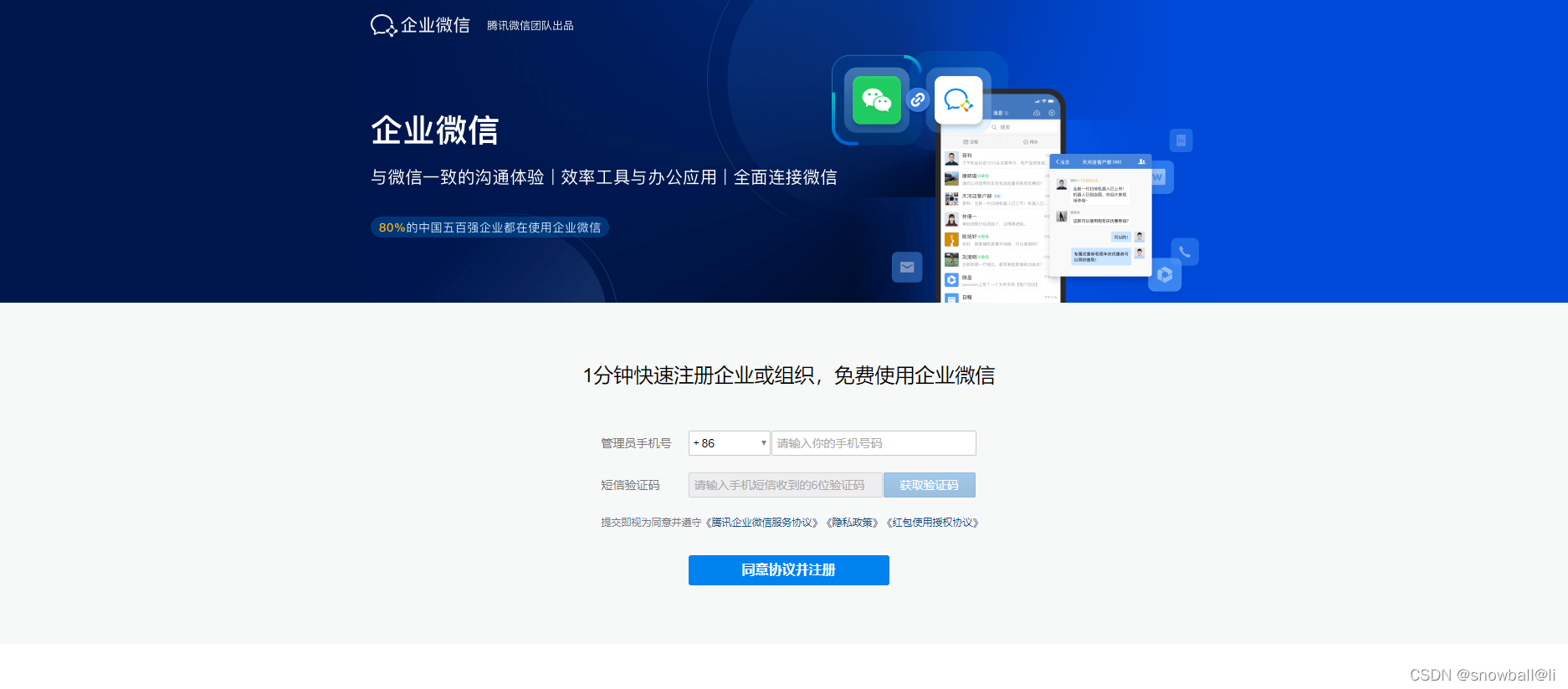Click the 1分钟快速注册 heading text

click(x=788, y=375)
